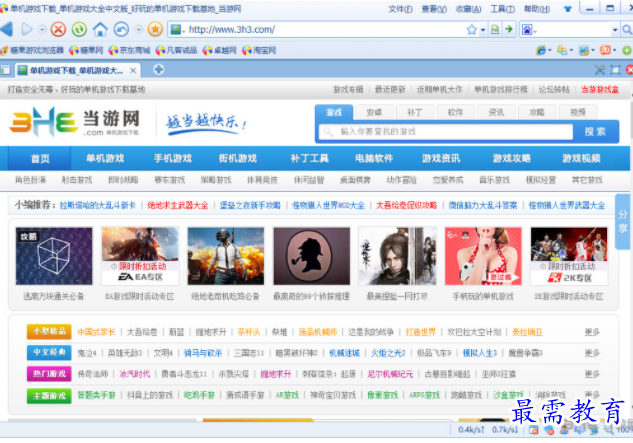Click popup blocker icon in status bar
Screen dimensions: 633x443
tap(534, 430)
